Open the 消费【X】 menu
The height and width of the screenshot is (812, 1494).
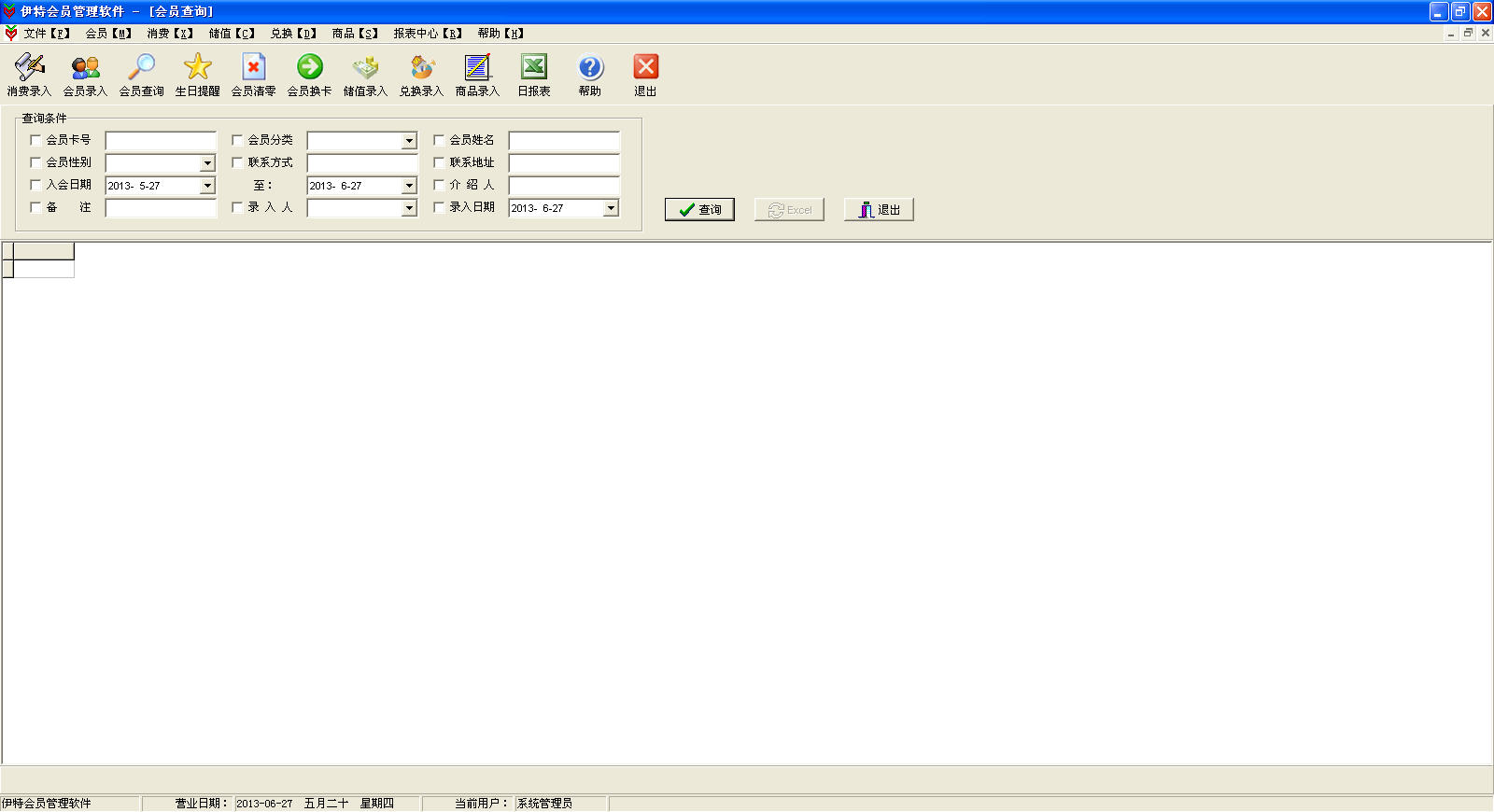point(170,34)
